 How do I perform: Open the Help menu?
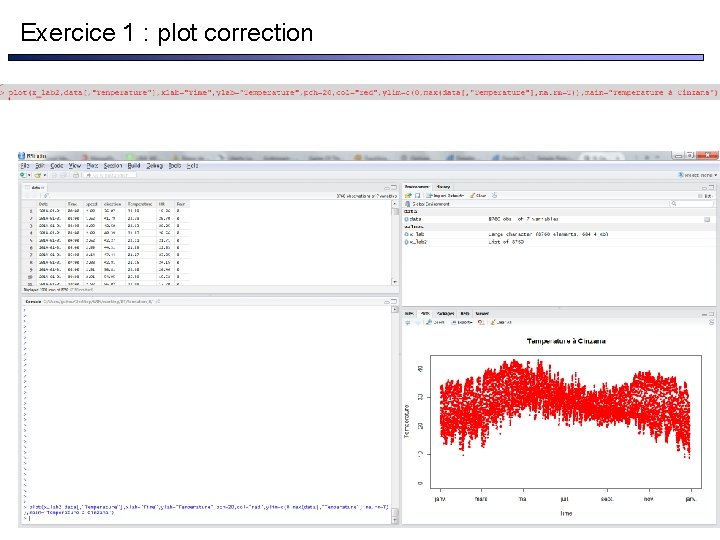pos(192,166)
